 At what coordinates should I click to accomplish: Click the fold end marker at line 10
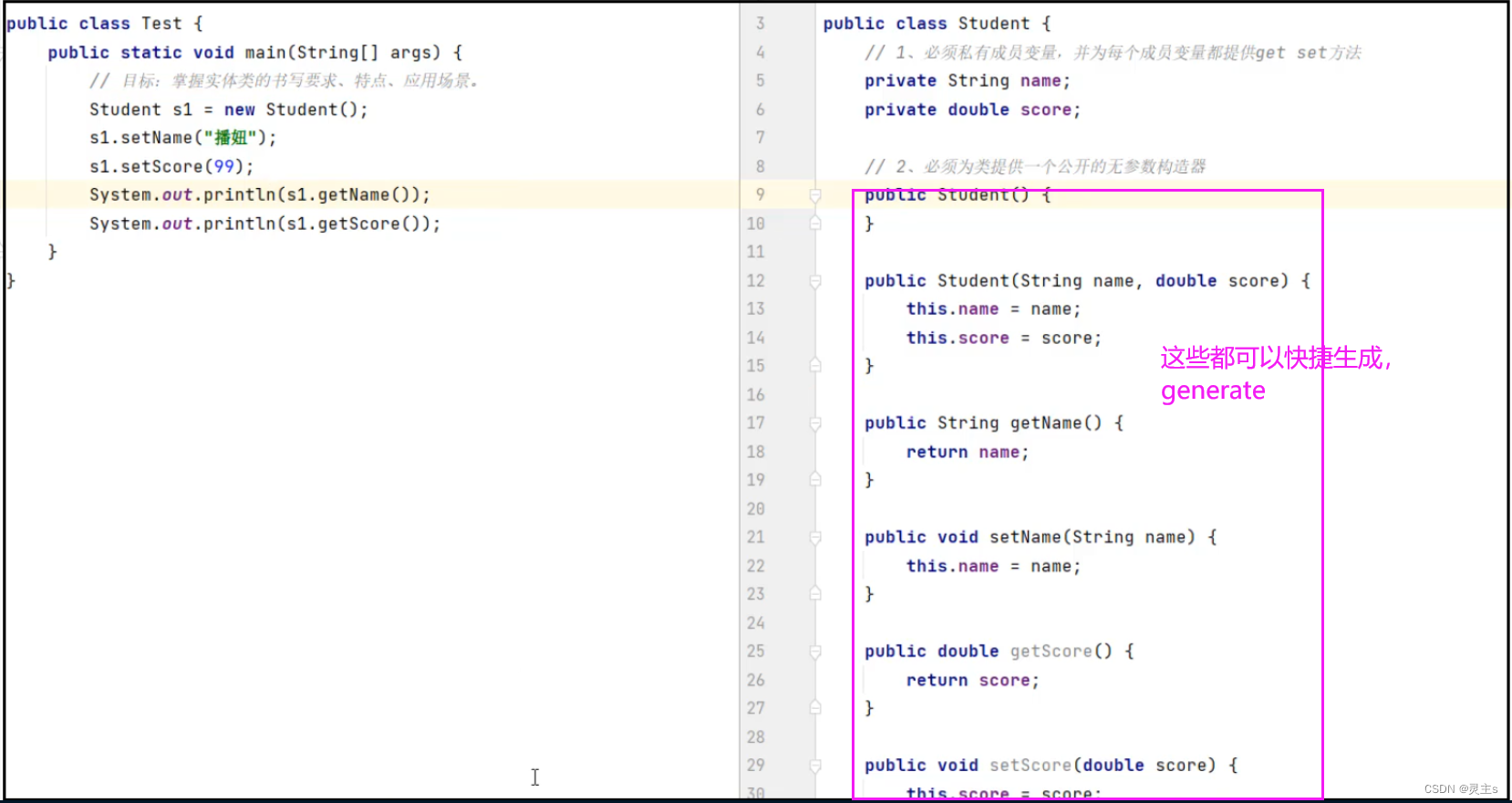click(x=815, y=224)
